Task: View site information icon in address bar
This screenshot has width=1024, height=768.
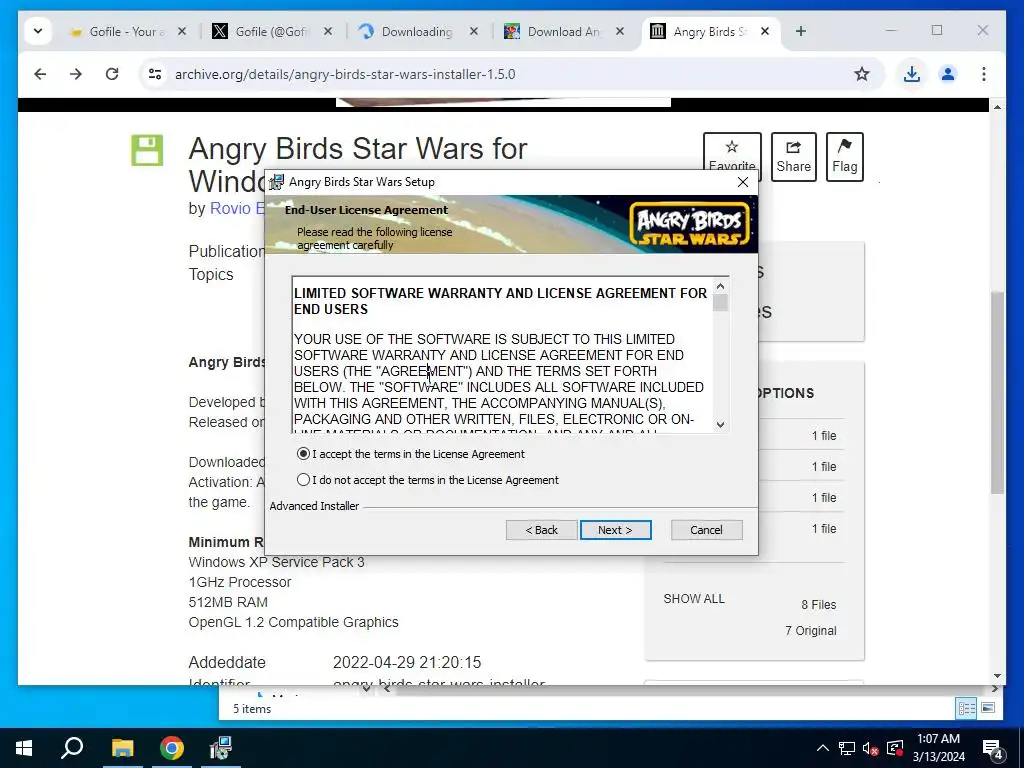Action: [155, 74]
